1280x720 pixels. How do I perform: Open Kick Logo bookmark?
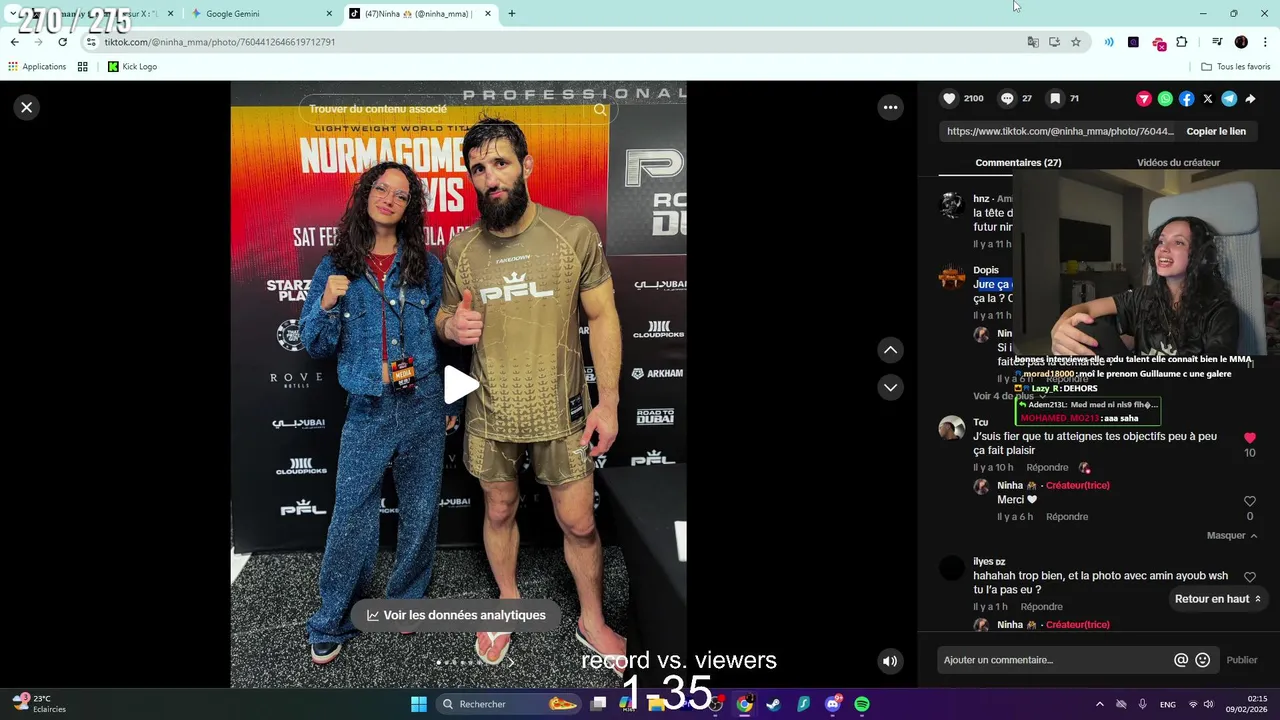[132, 67]
